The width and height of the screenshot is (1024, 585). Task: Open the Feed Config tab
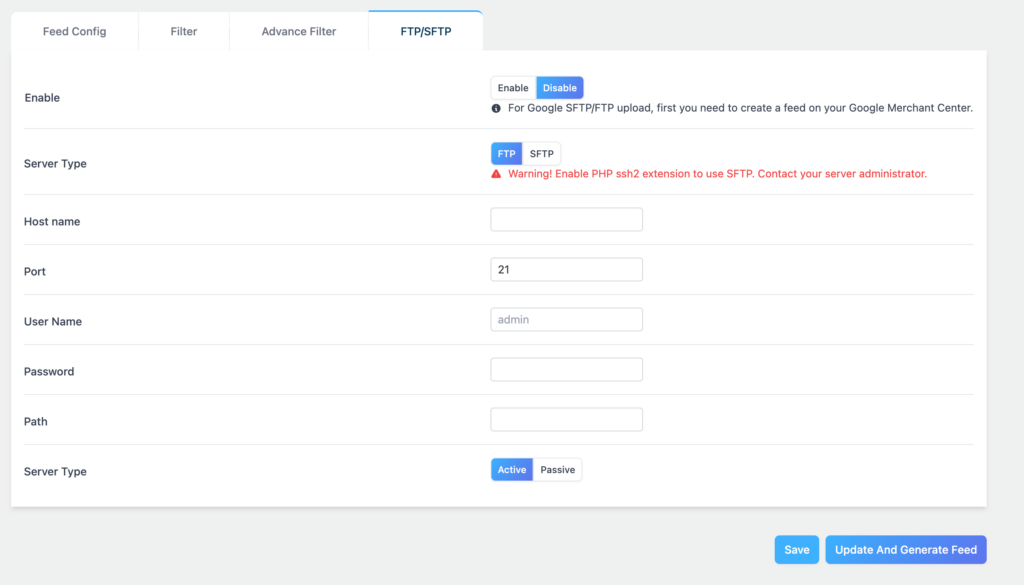(x=74, y=32)
